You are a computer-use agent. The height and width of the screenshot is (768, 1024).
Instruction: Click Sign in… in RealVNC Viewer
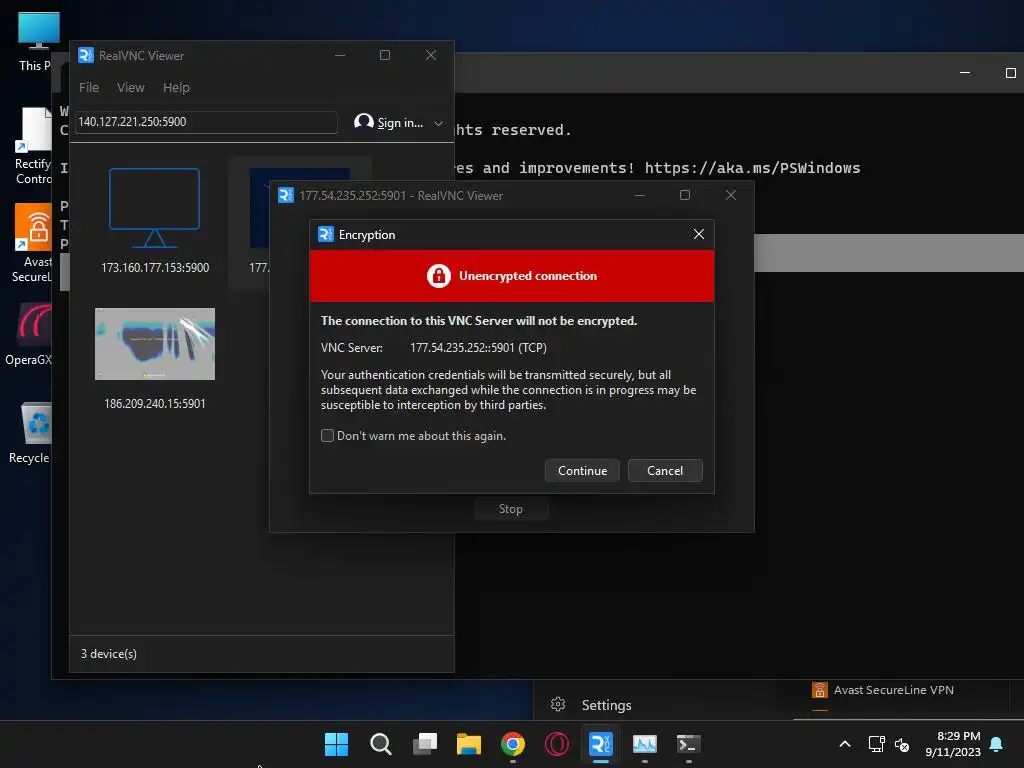[x=400, y=123]
